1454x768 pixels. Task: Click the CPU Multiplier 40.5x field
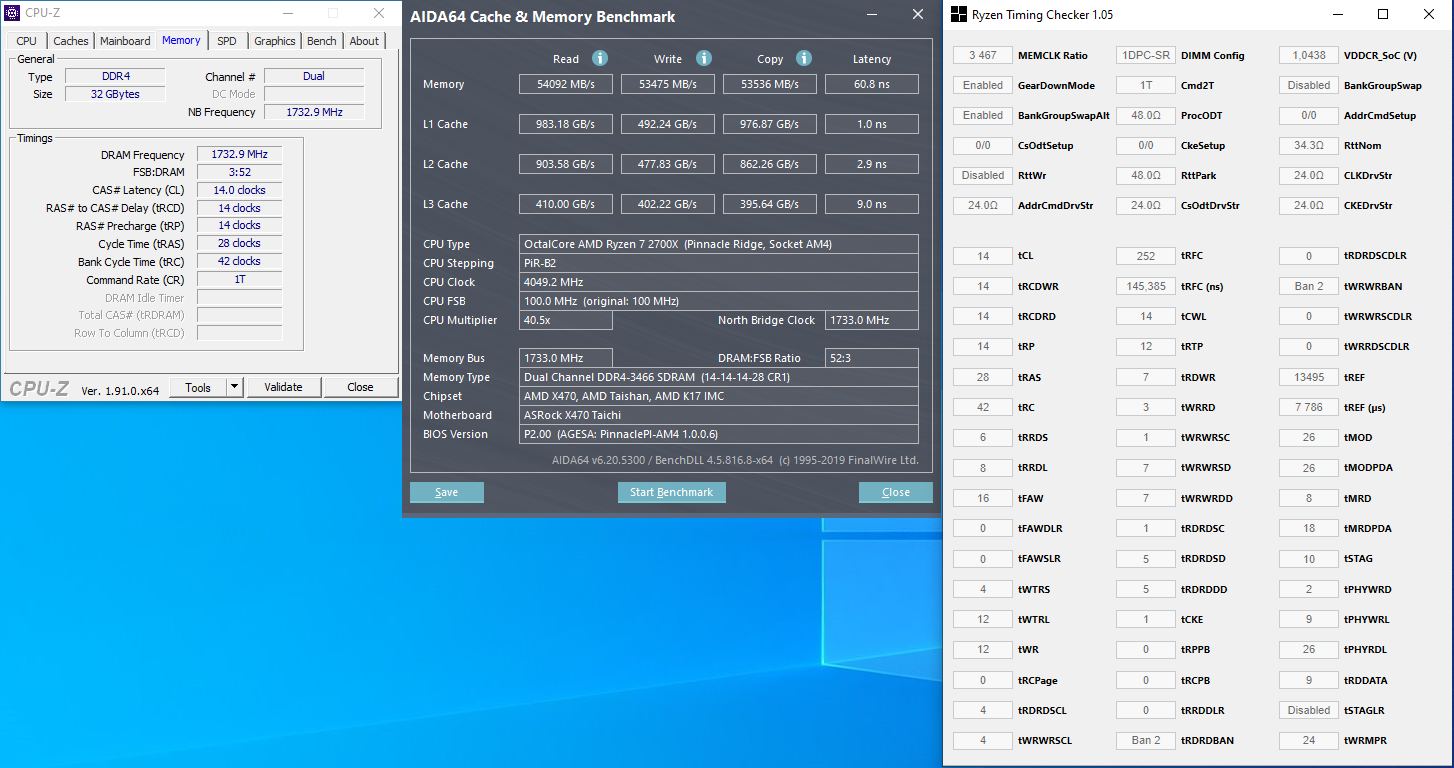click(566, 320)
